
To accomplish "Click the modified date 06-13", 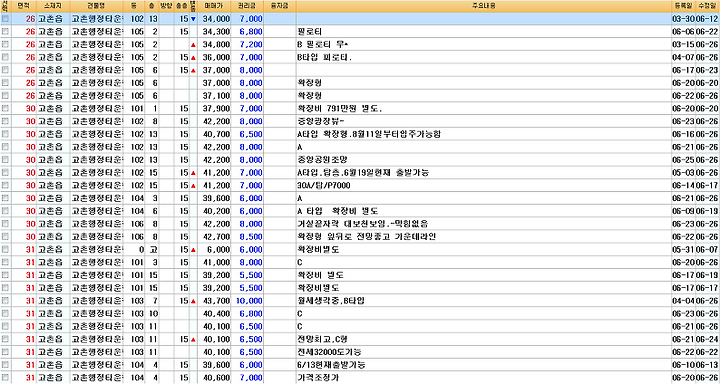I will pos(706,365).
